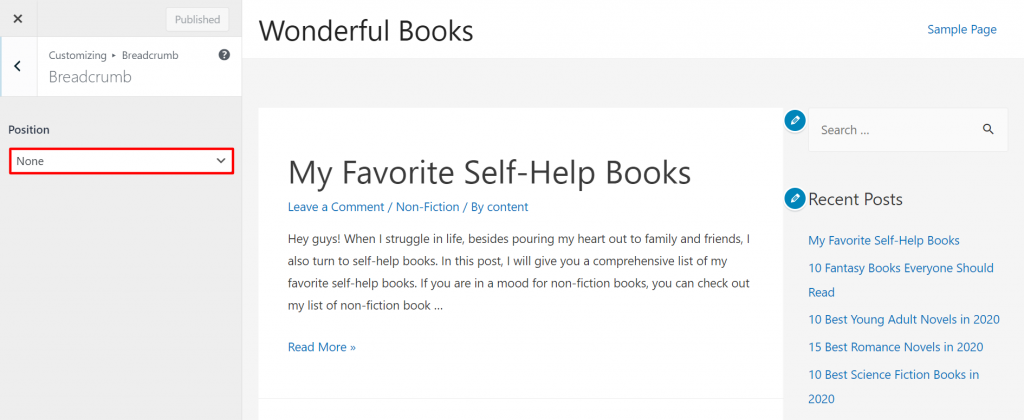
Task: Click the Leave a Comment link
Action: click(335, 207)
